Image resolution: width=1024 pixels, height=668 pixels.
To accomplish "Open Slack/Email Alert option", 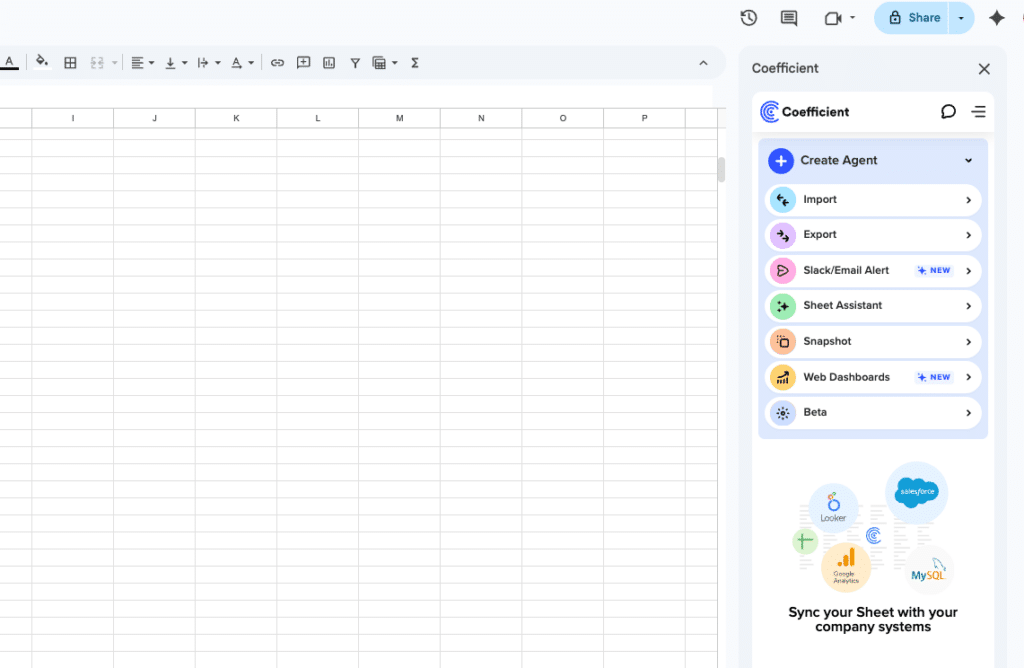I will coord(873,270).
